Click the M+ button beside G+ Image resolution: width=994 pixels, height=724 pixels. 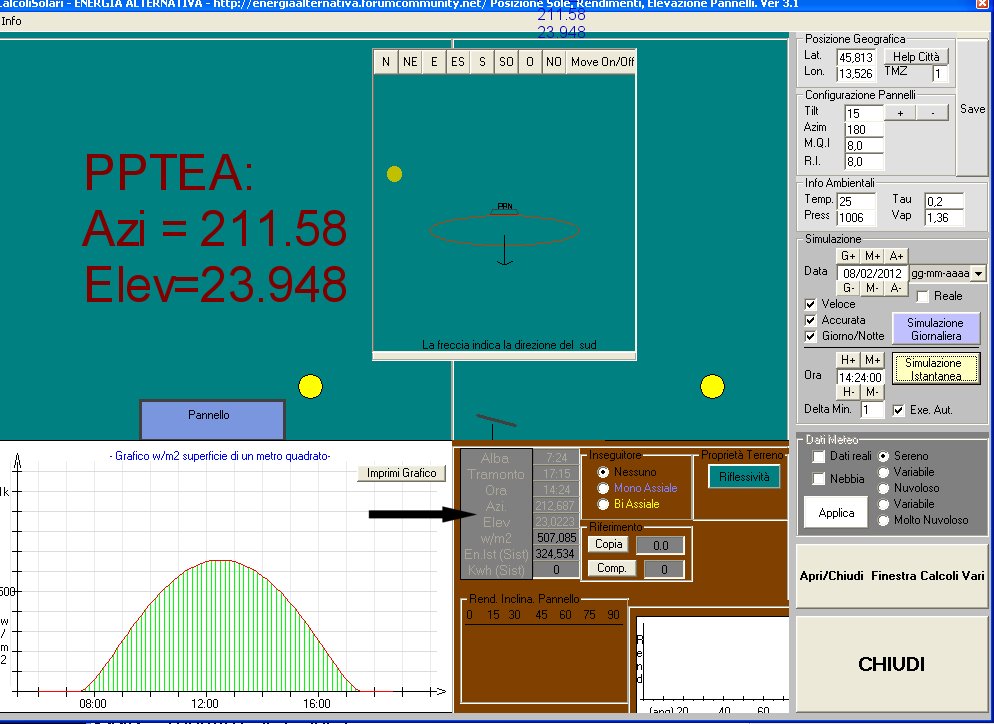click(872, 256)
